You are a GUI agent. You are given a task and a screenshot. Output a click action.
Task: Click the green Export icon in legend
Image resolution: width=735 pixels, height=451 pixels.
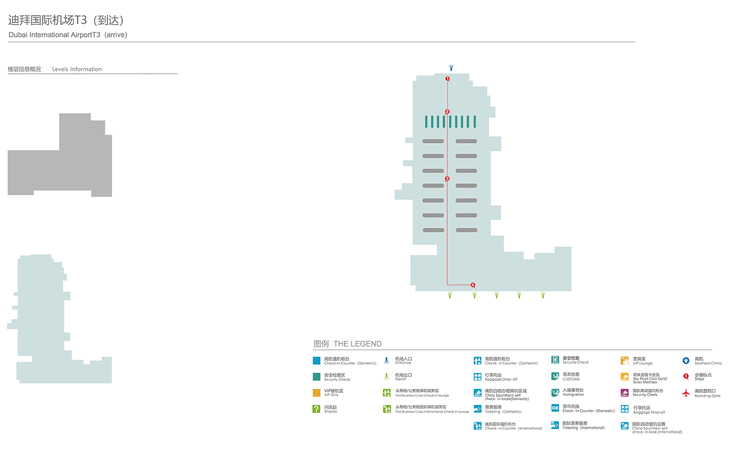(x=386, y=377)
